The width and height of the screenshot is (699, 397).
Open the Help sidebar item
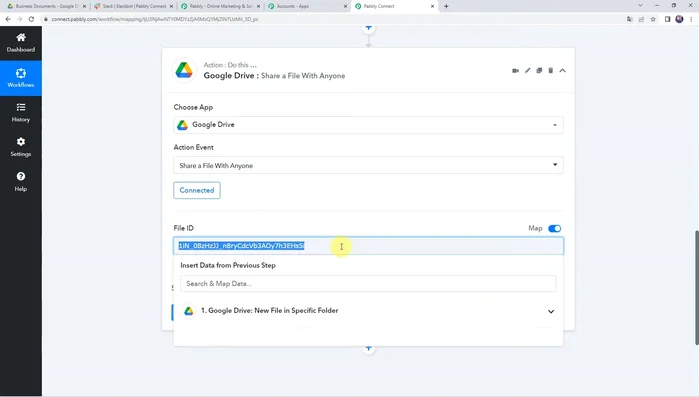point(21,182)
